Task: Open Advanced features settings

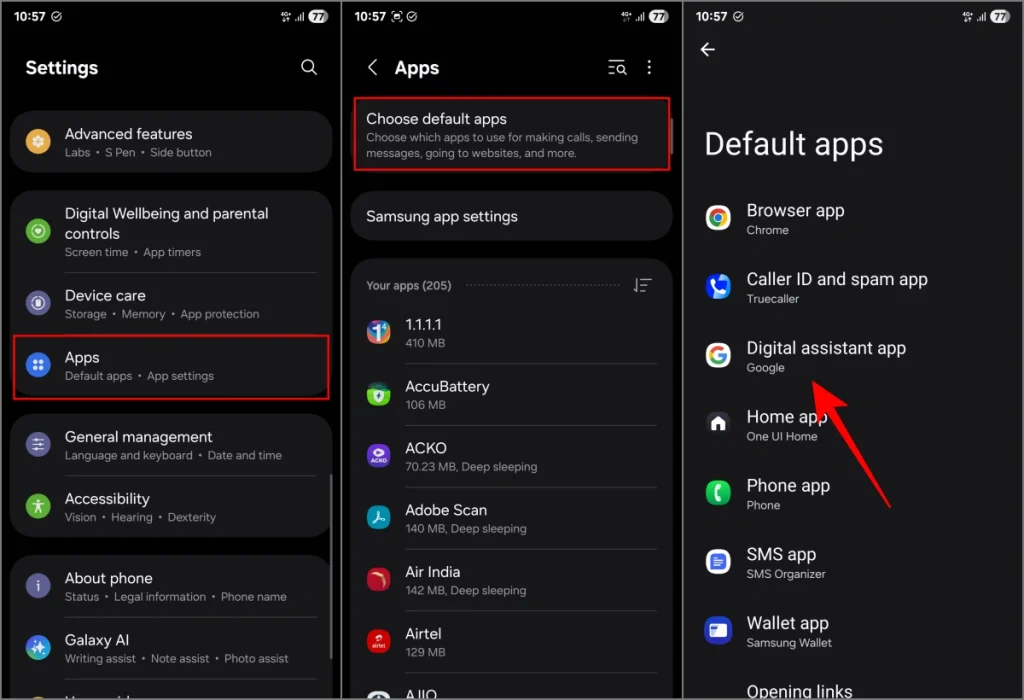Action: click(171, 142)
